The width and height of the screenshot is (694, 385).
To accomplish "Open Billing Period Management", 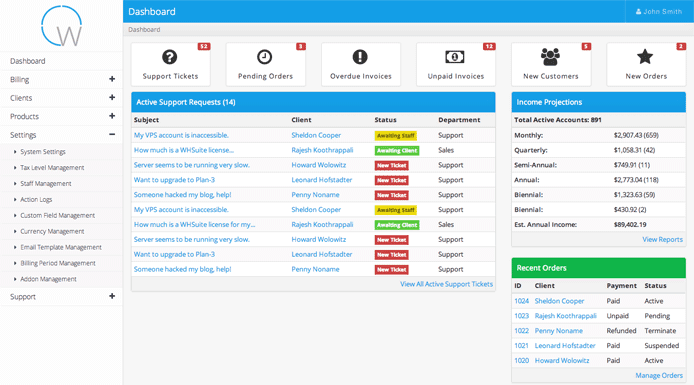I will (x=58, y=263).
